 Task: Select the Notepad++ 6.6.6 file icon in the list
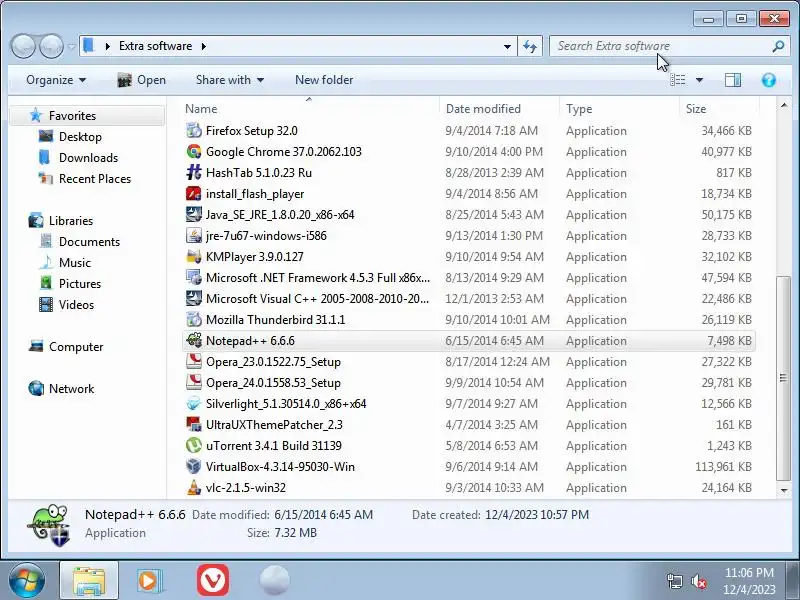194,340
